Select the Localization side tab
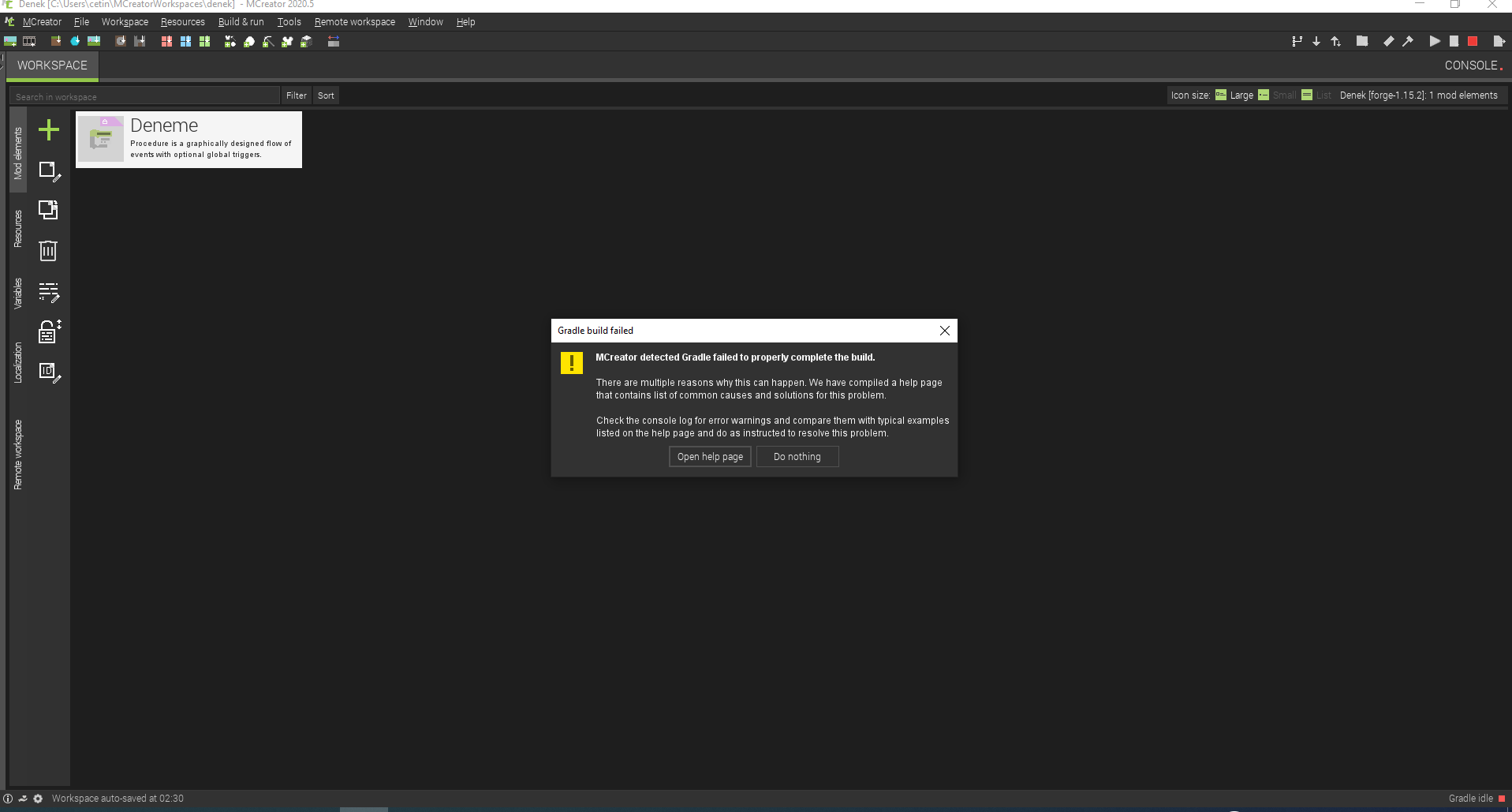Viewport: 1512px width, 812px height. pyautogui.click(x=18, y=363)
